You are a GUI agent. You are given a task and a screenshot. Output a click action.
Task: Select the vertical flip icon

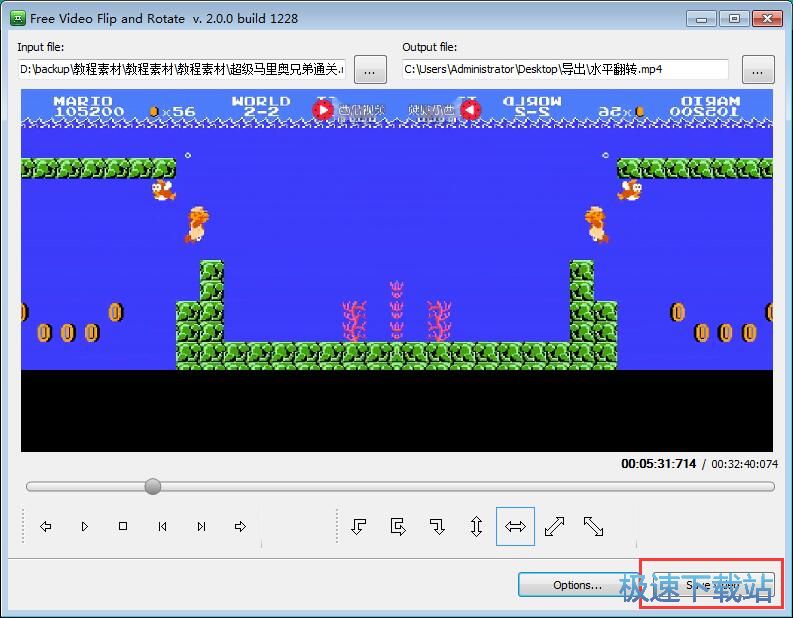pos(476,526)
